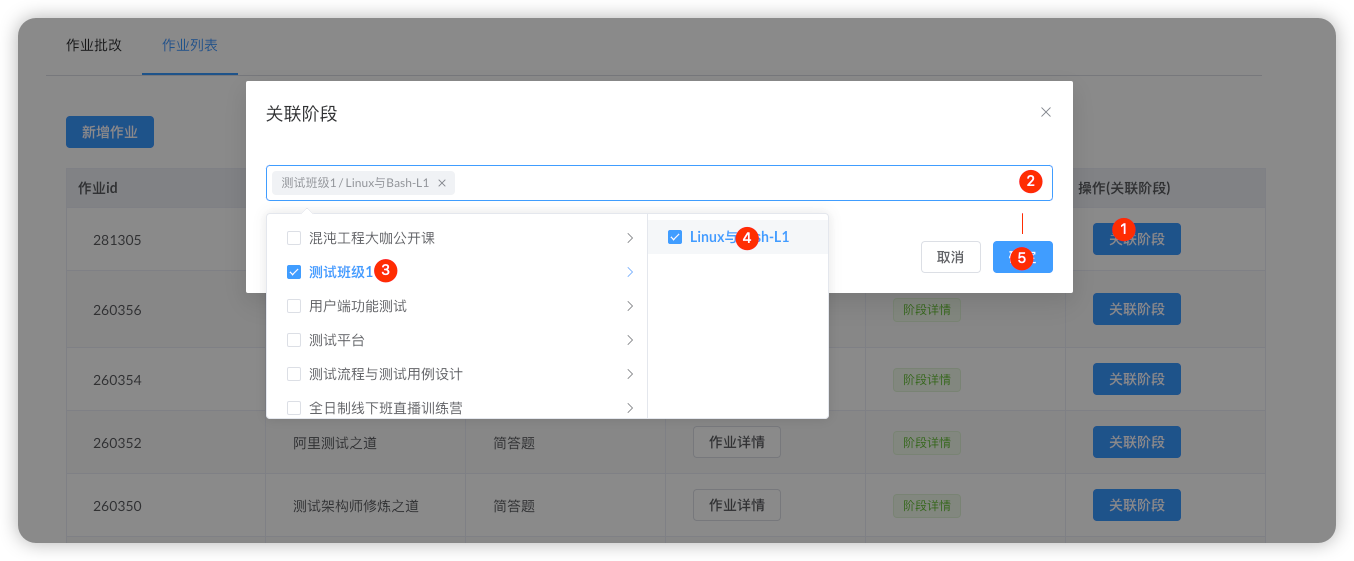Expand 测试流程与测试用例设计 chevron
This screenshot has width=1354, height=561.
(629, 374)
